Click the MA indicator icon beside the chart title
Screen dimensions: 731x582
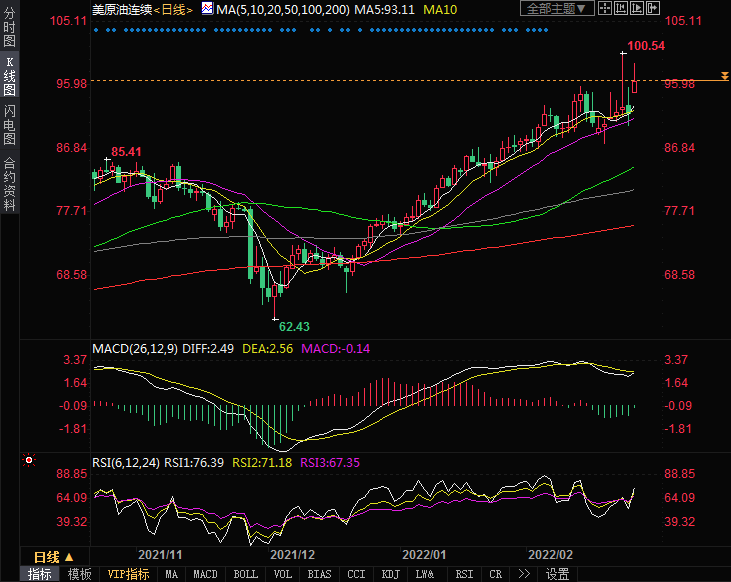coord(207,8)
